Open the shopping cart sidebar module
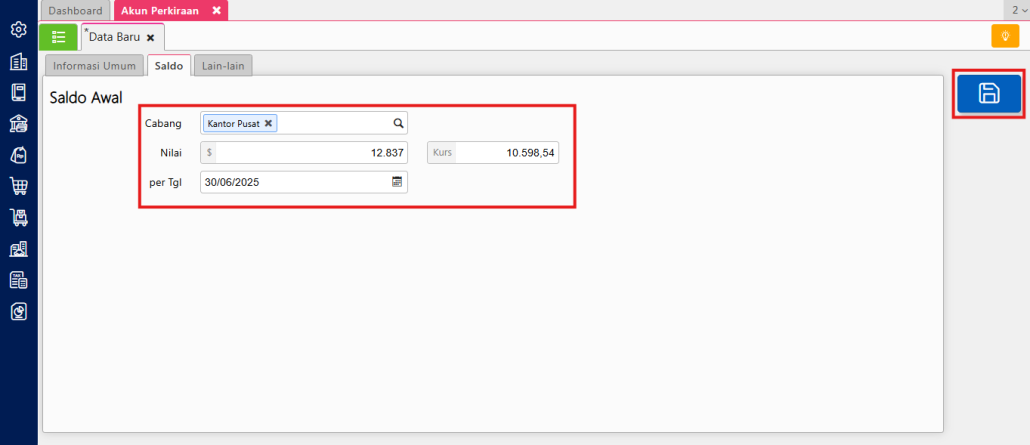This screenshot has width=1030, height=445. click(18, 186)
